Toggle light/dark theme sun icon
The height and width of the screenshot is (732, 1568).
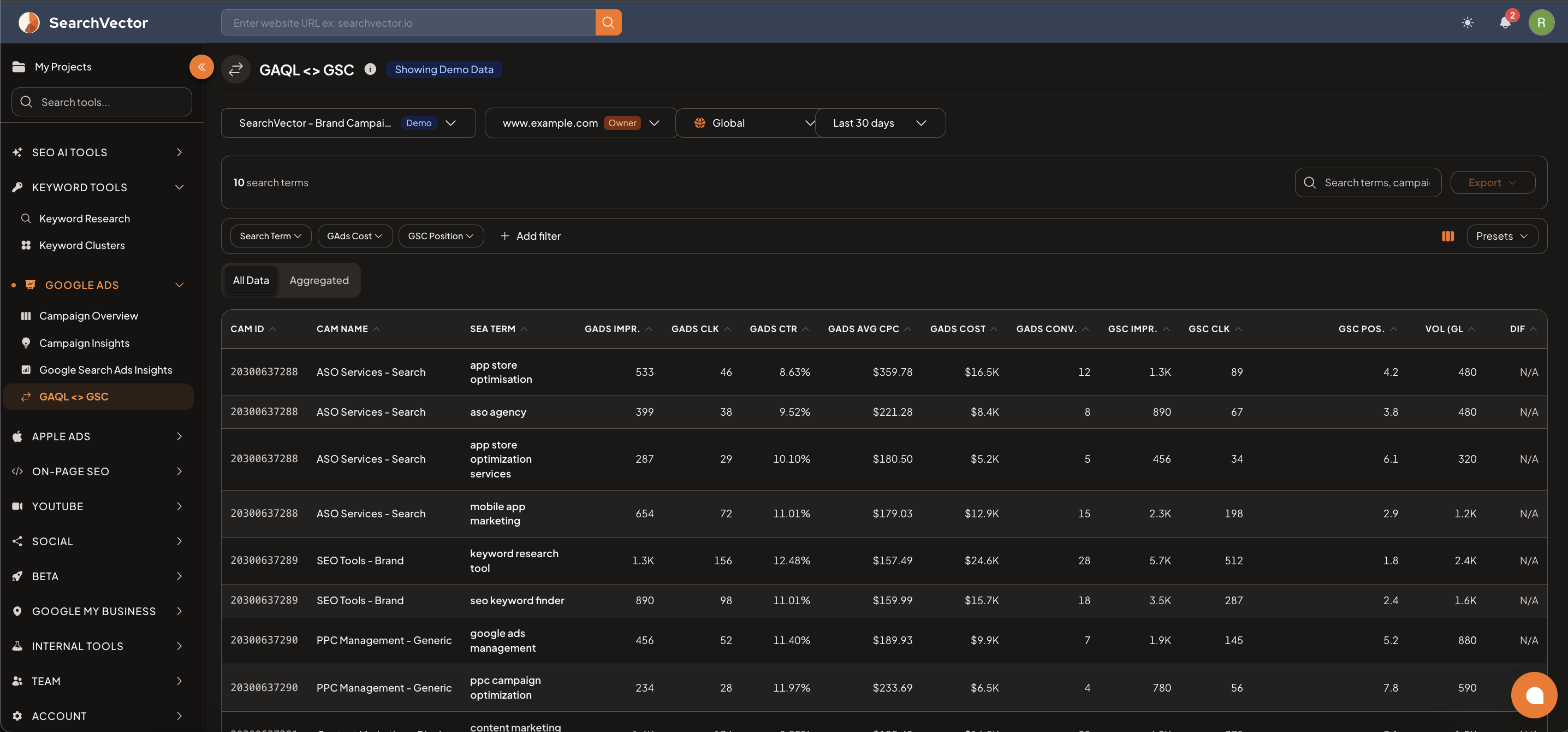(1468, 22)
